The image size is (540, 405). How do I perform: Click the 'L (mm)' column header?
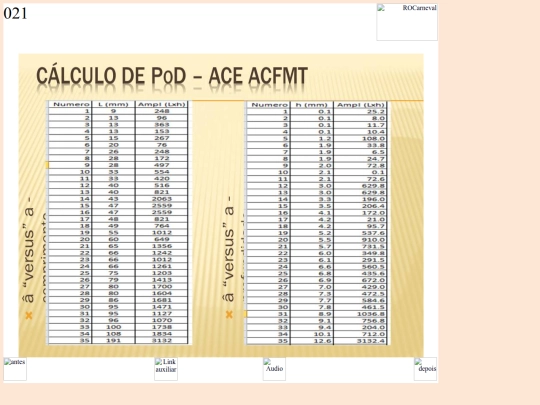click(113, 104)
